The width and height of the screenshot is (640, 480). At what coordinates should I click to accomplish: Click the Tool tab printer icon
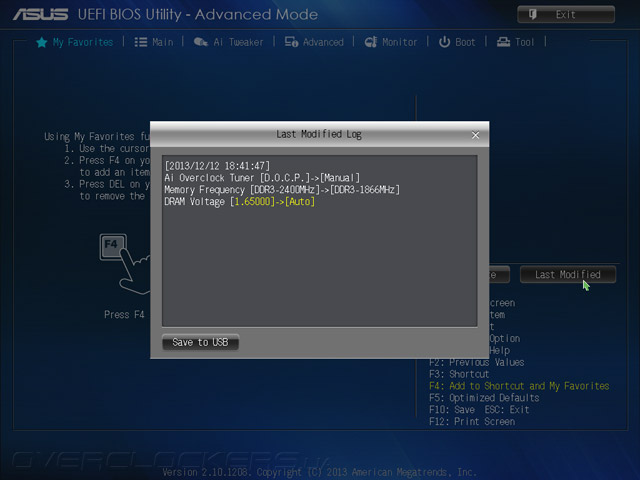(x=503, y=42)
